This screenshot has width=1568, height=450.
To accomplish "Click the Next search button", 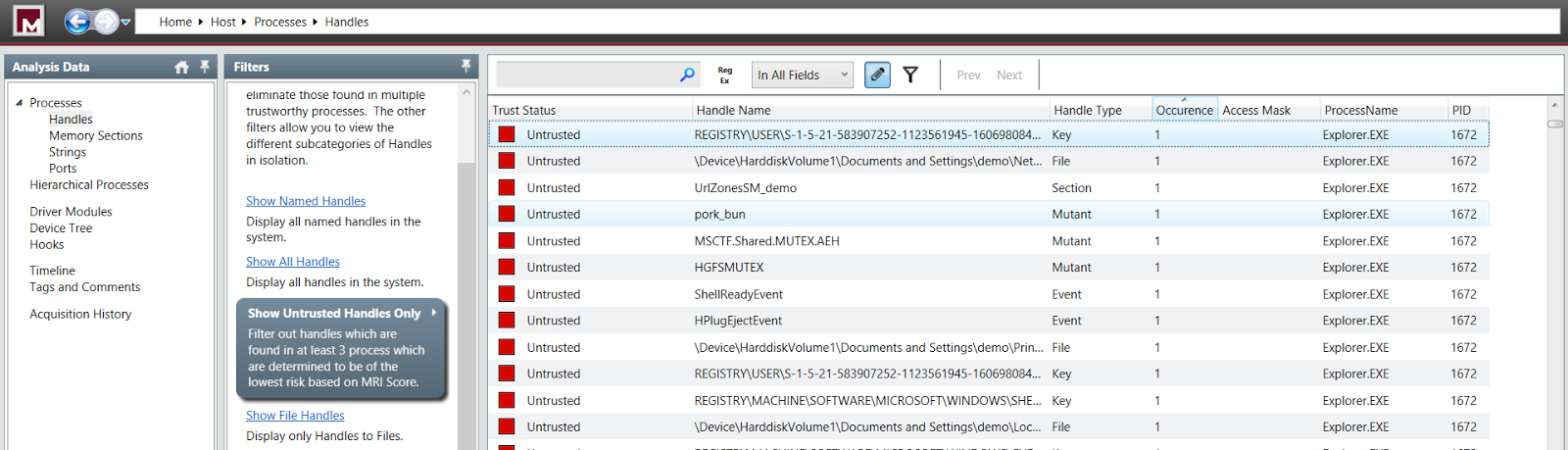I will [x=1009, y=75].
